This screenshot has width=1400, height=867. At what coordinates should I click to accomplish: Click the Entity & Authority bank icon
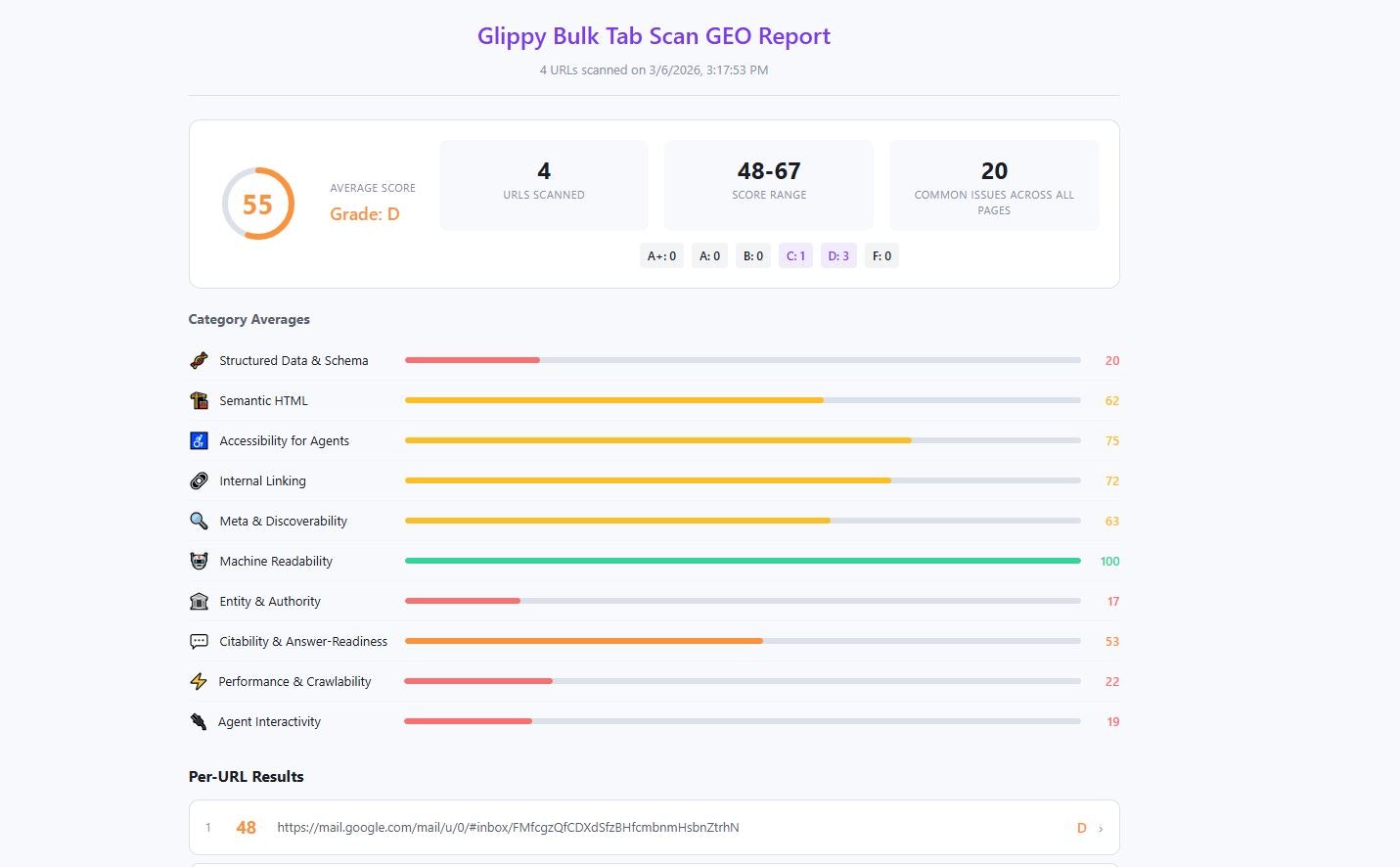pyautogui.click(x=199, y=601)
